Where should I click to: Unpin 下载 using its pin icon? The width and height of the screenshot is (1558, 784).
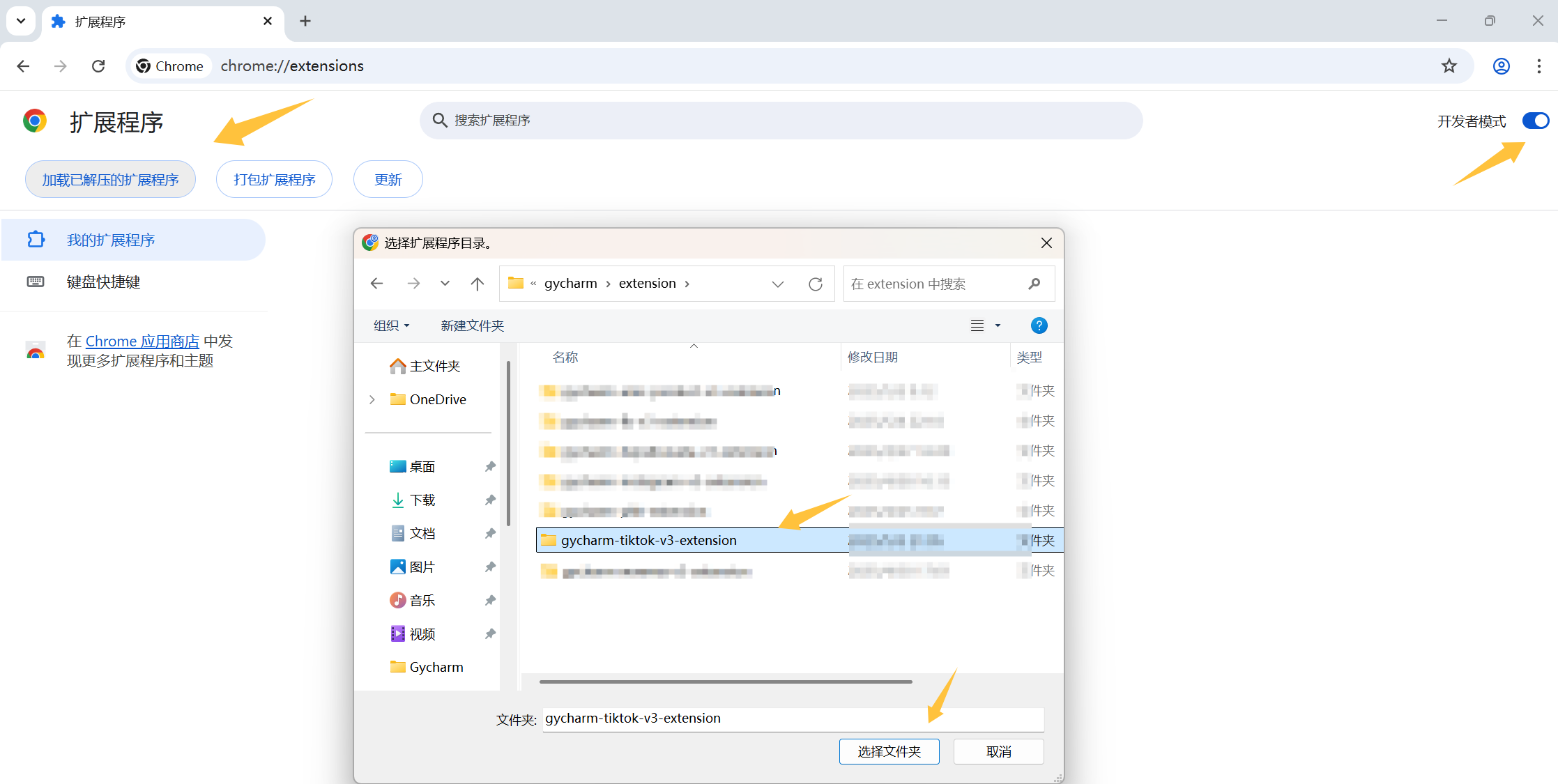[x=490, y=500]
